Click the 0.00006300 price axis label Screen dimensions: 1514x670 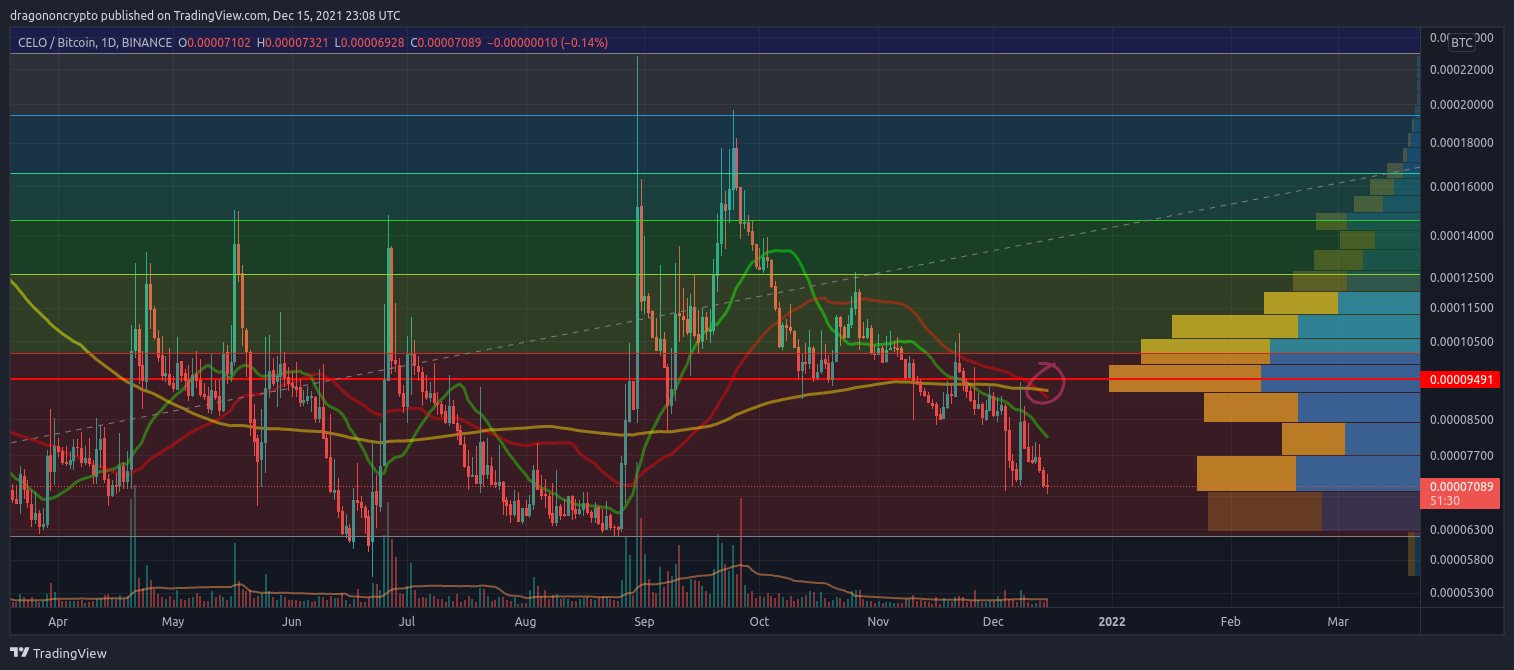pyautogui.click(x=1461, y=530)
